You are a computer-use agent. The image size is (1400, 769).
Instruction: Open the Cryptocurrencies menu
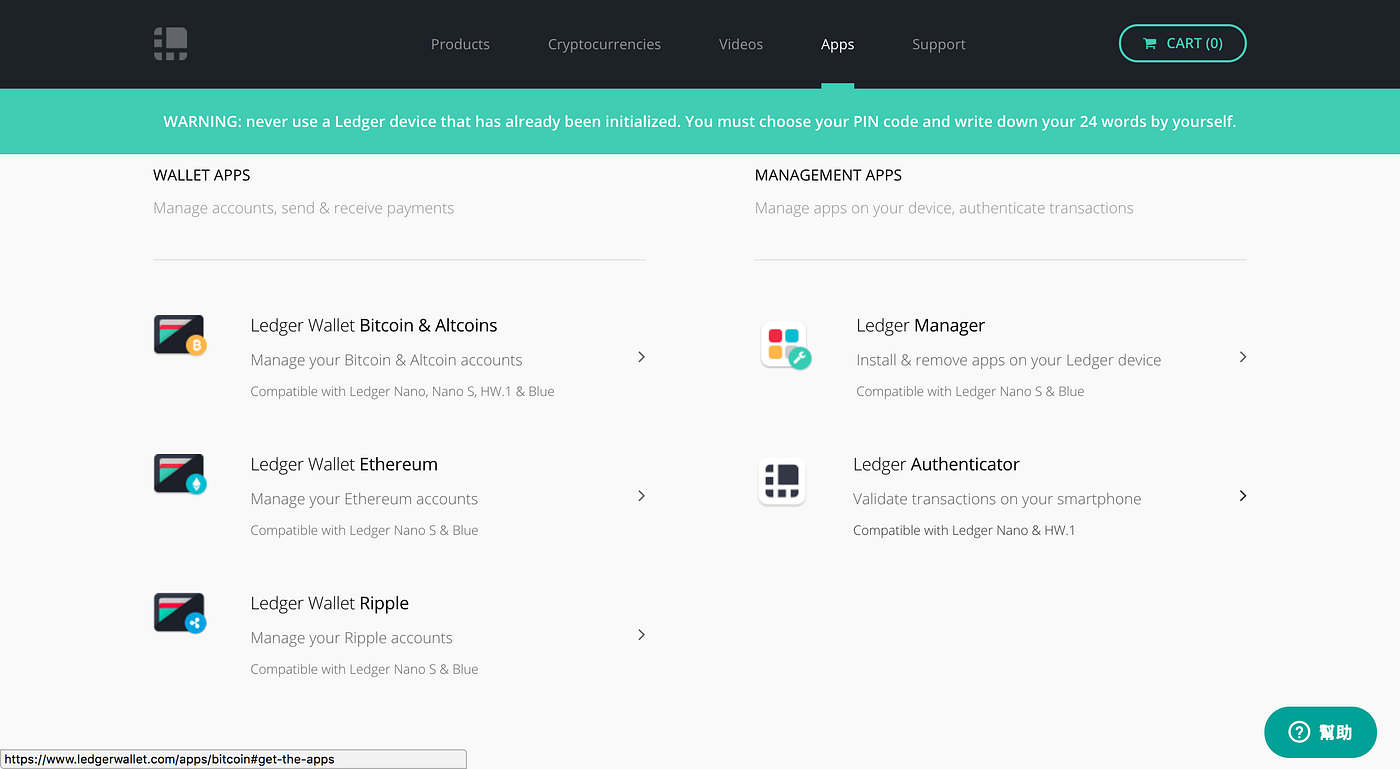[x=604, y=44]
